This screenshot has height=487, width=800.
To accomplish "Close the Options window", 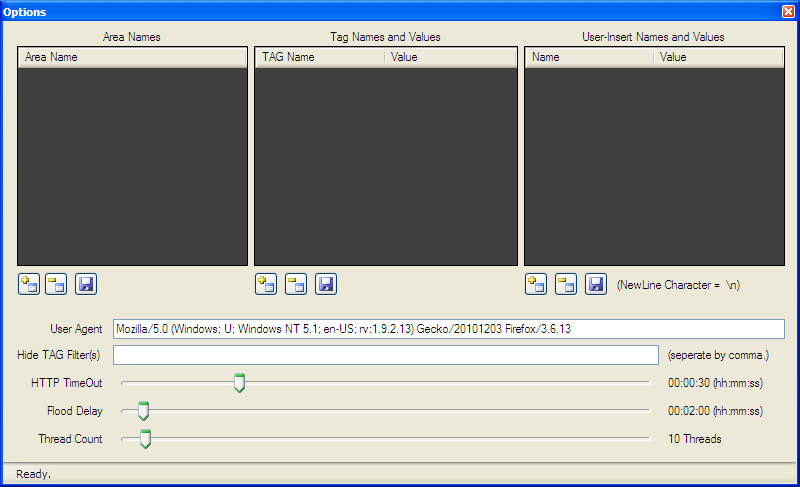I will [788, 11].
